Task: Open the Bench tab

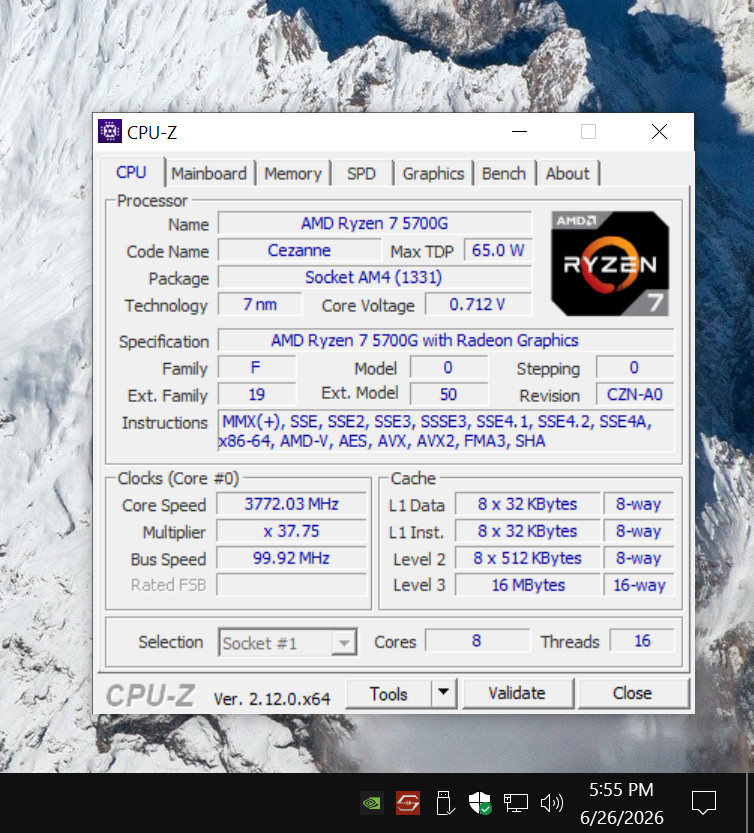Action: (x=504, y=174)
